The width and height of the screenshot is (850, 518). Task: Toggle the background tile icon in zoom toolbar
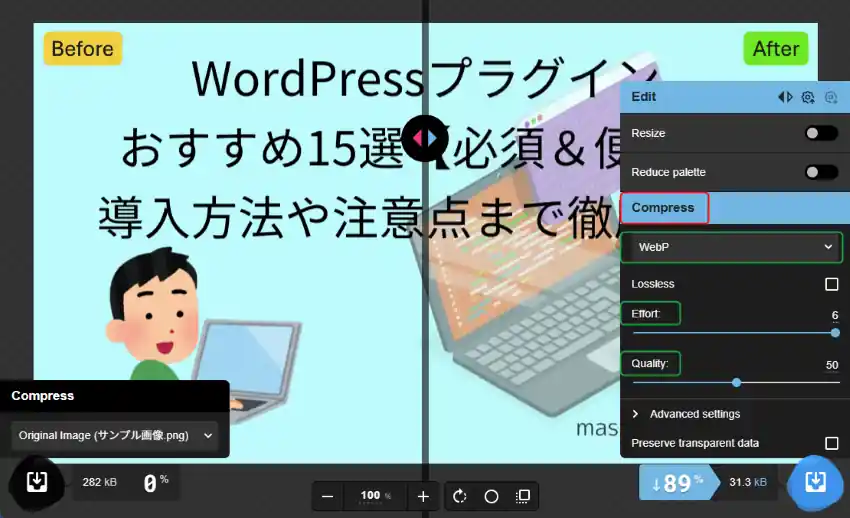click(523, 496)
